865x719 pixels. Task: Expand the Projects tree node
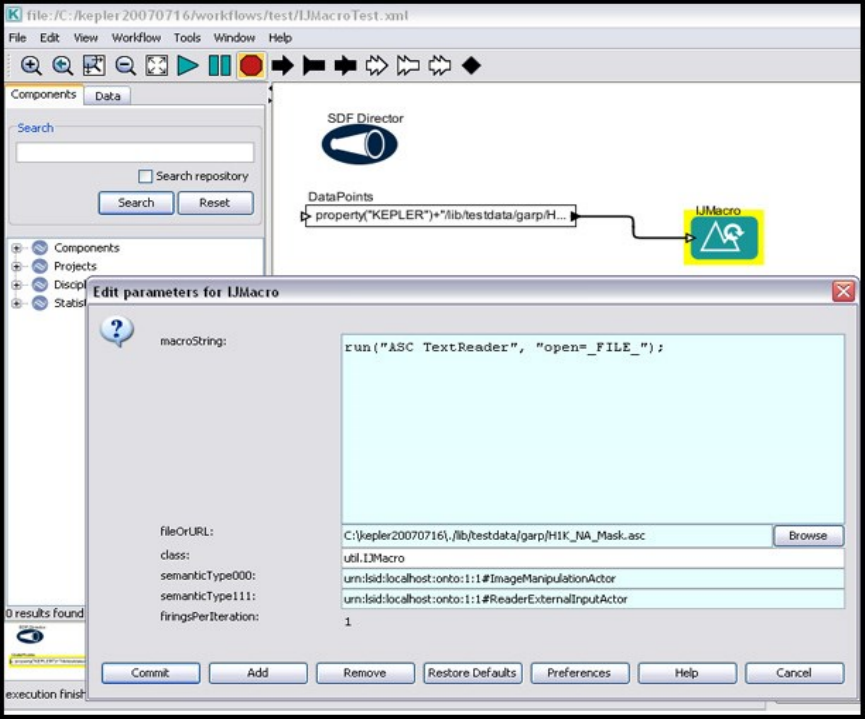(x=17, y=266)
